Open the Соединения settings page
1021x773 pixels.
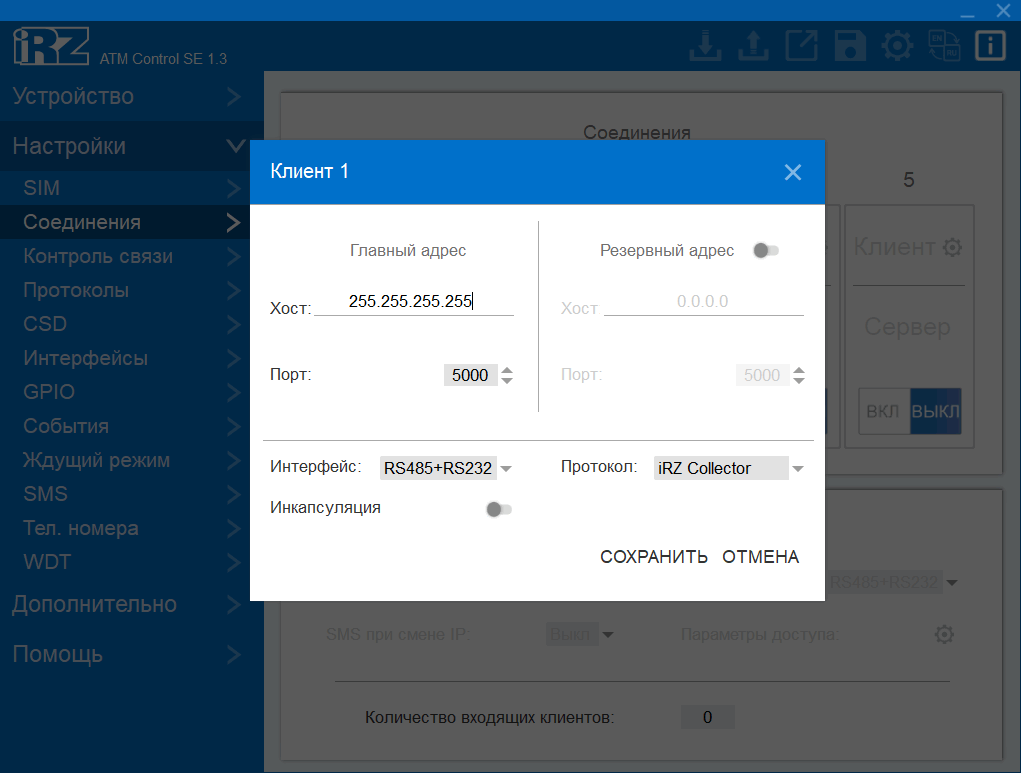click(100, 221)
